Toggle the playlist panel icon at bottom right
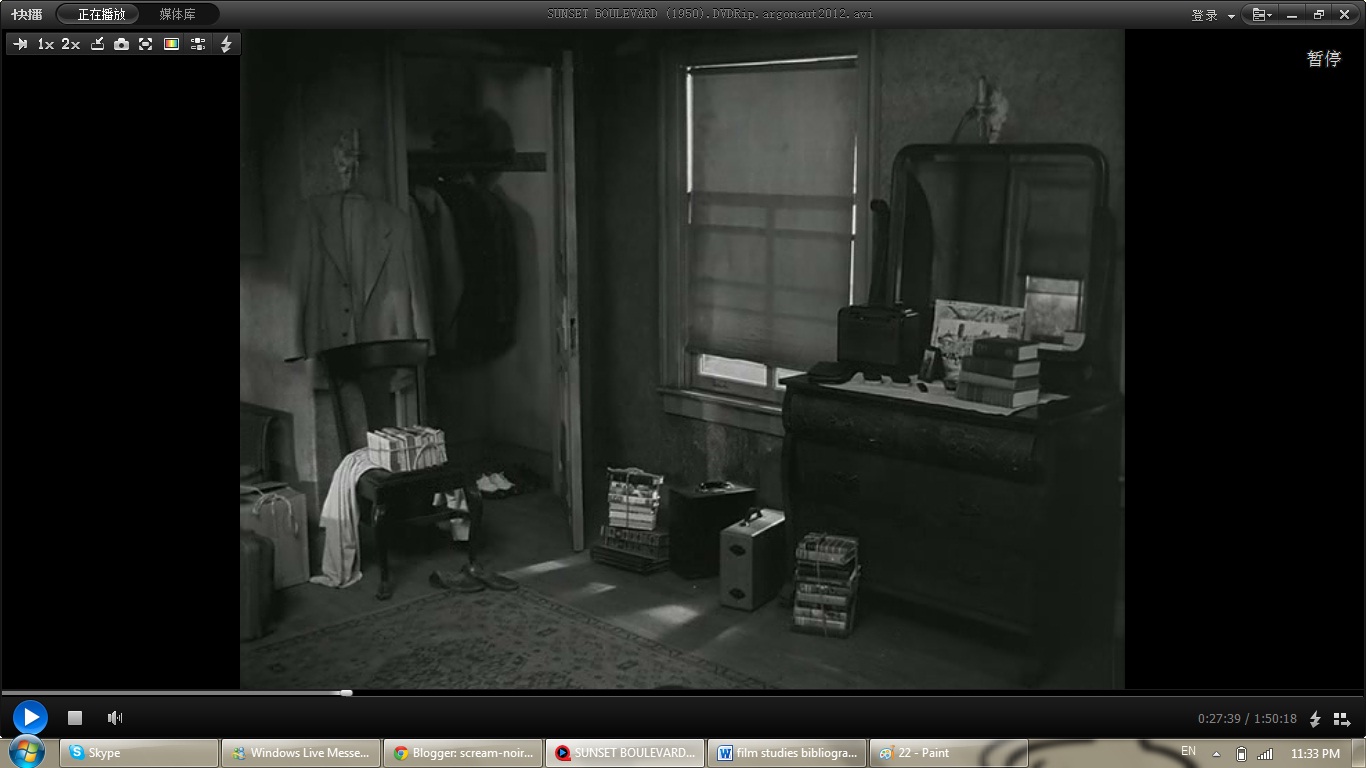This screenshot has height=768, width=1366. click(x=1342, y=719)
